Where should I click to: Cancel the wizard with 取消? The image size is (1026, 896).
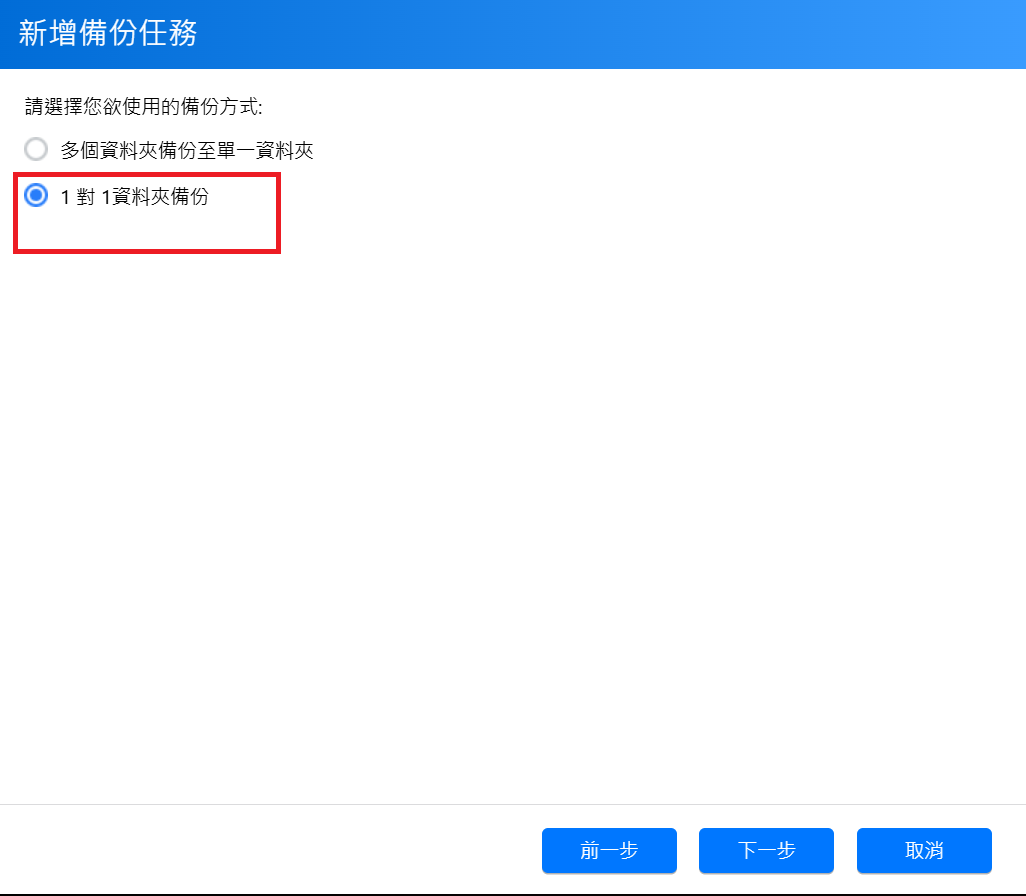click(925, 850)
